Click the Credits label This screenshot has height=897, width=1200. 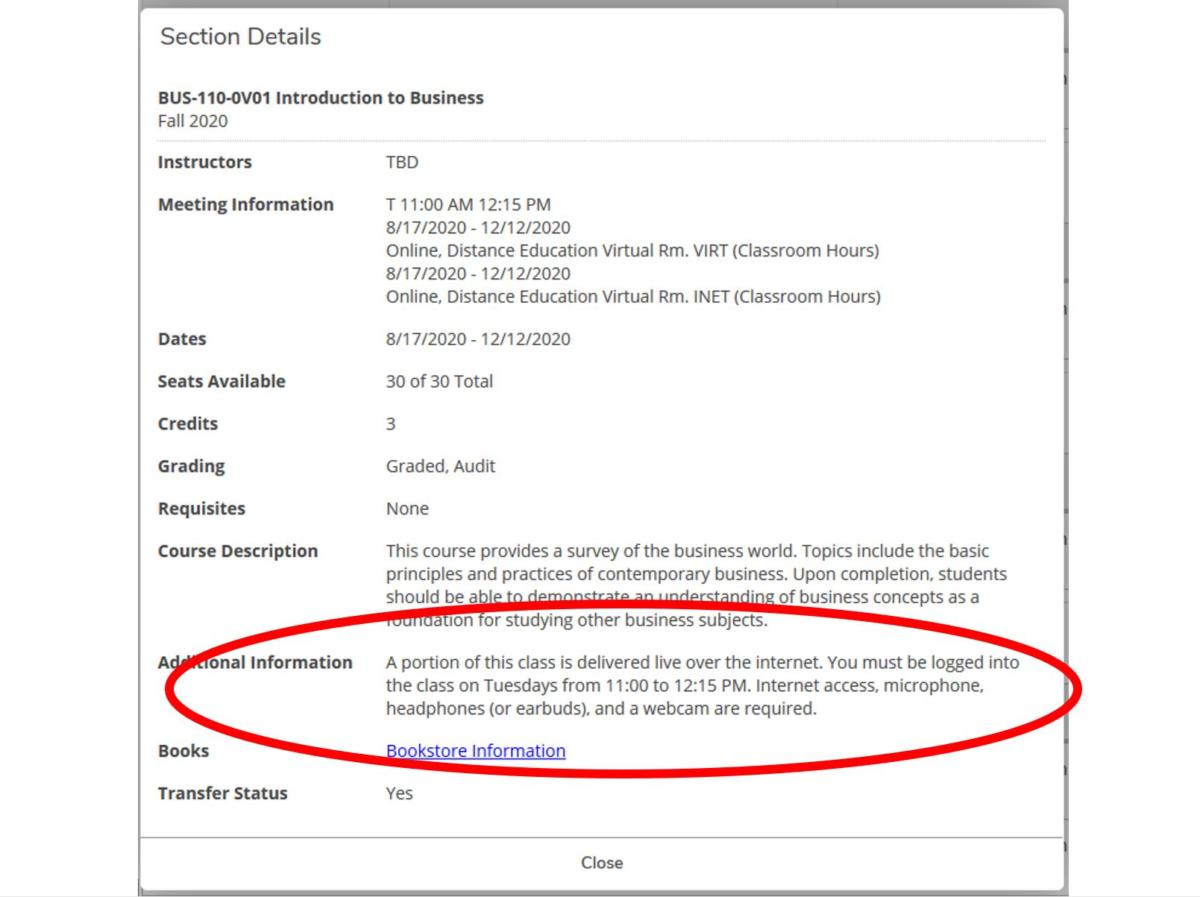187,424
